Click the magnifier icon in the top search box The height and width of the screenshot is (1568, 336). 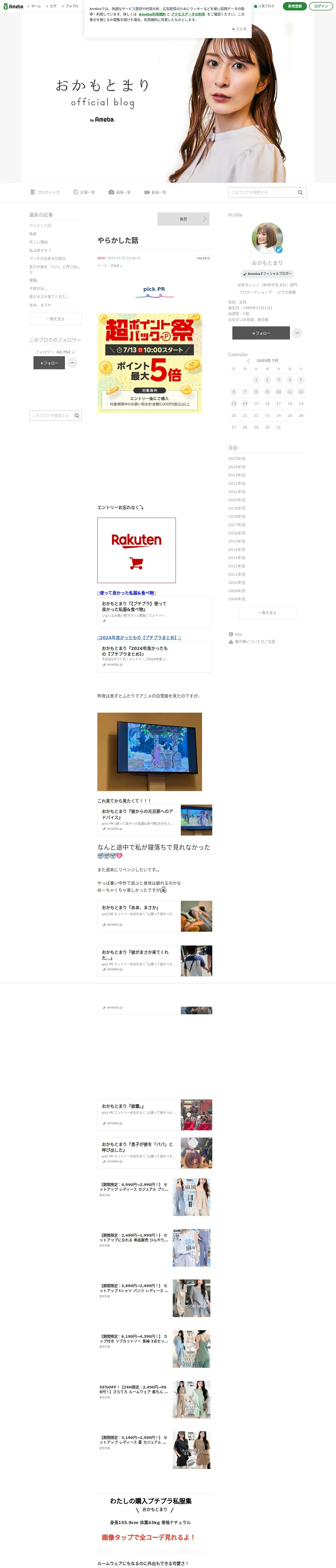click(300, 192)
